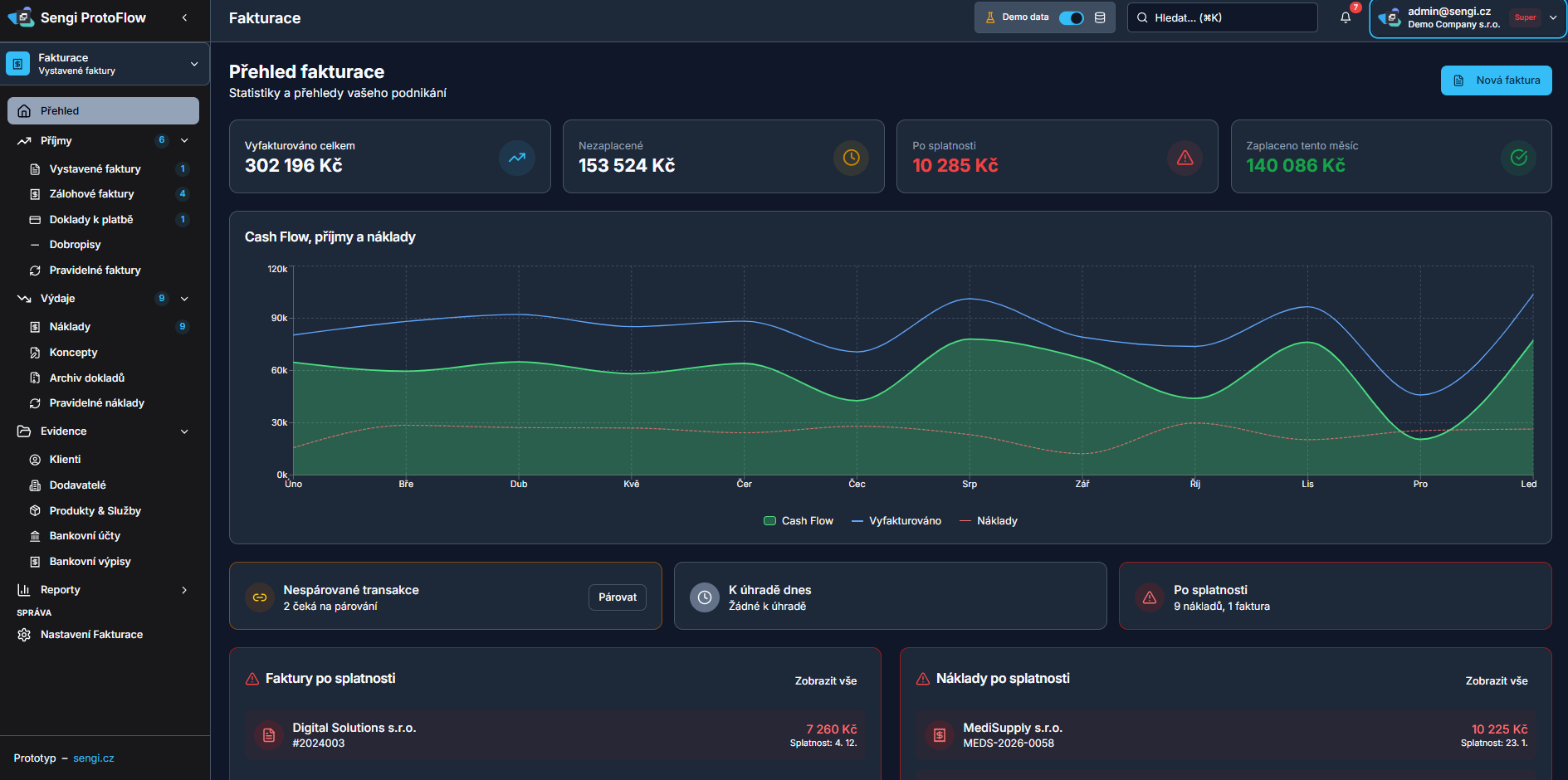Collapse the sidebar with the chevron arrow
This screenshot has height=780, width=1568.
pos(184,17)
